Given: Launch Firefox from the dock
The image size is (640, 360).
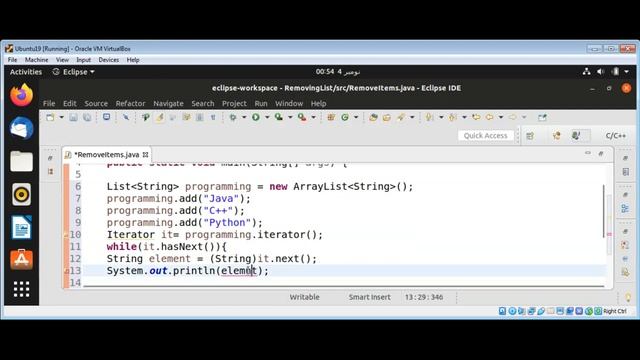Looking at the screenshot, I should coord(21,95).
